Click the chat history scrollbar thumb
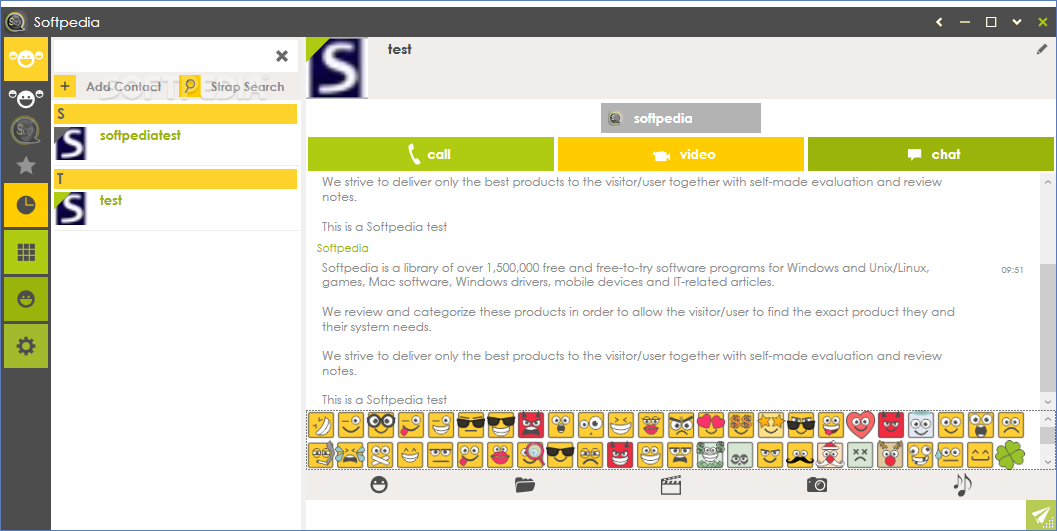The height and width of the screenshot is (531, 1057). point(1048,327)
